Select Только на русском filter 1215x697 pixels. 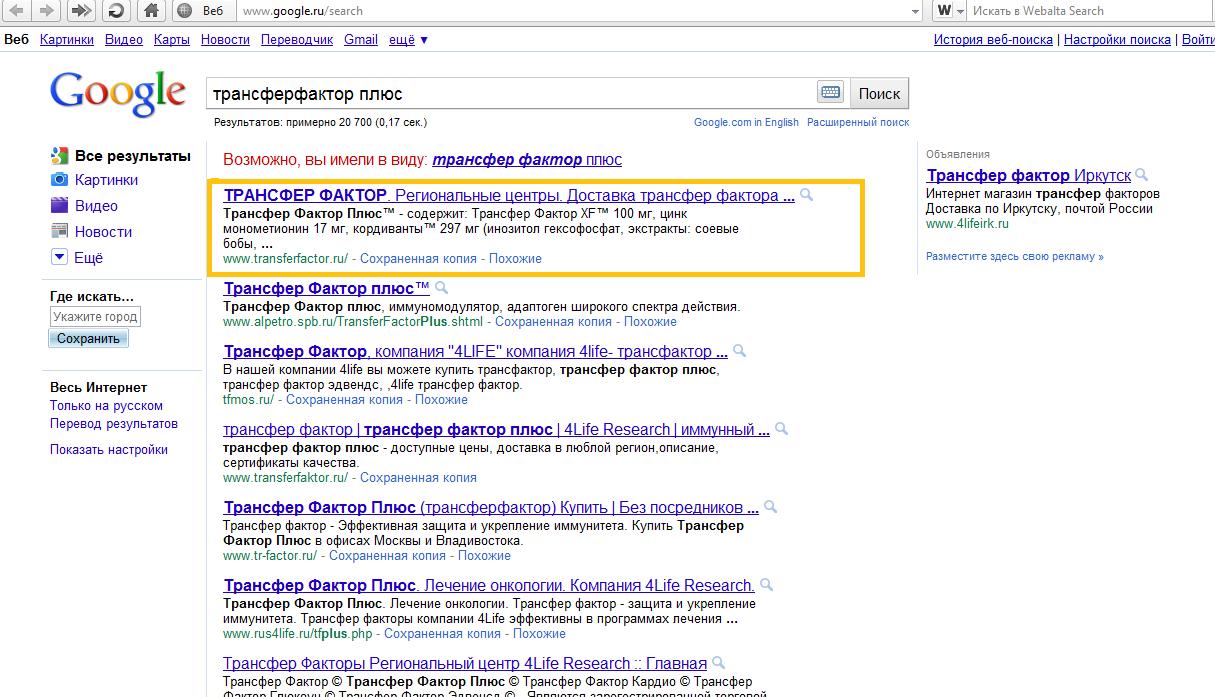tap(106, 406)
